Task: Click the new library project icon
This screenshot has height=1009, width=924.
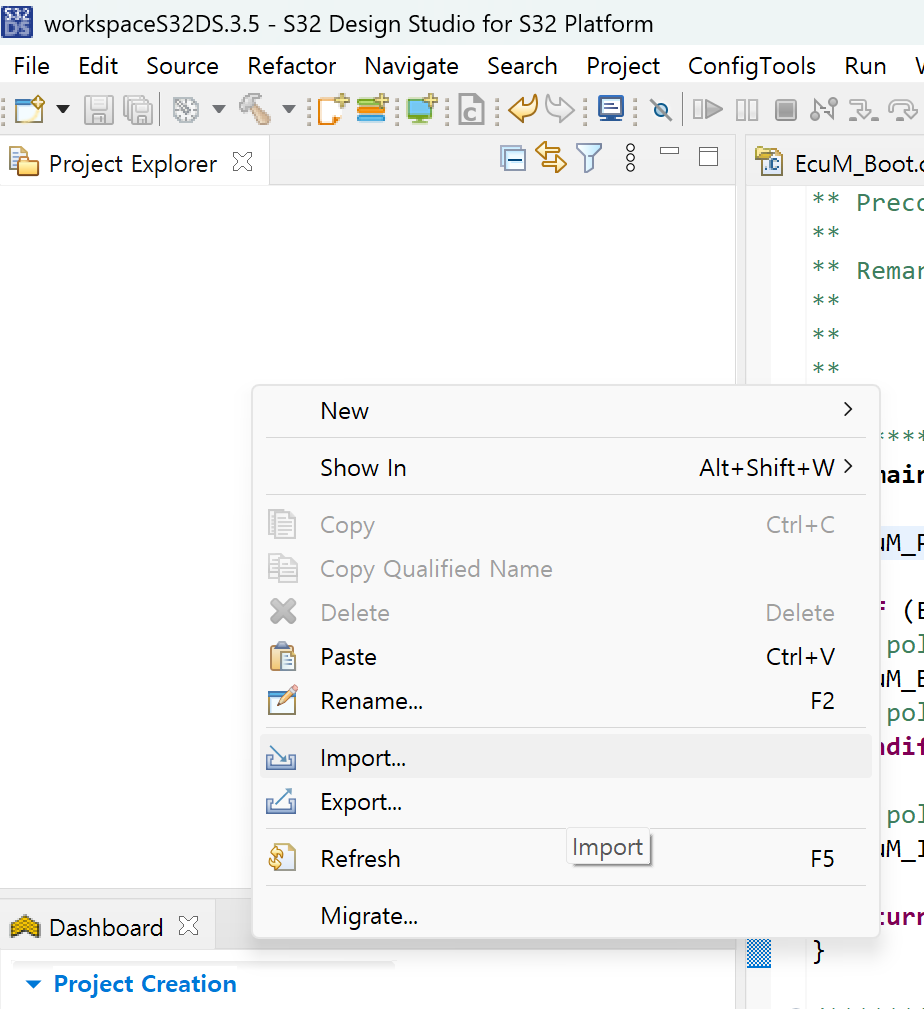Action: point(373,109)
